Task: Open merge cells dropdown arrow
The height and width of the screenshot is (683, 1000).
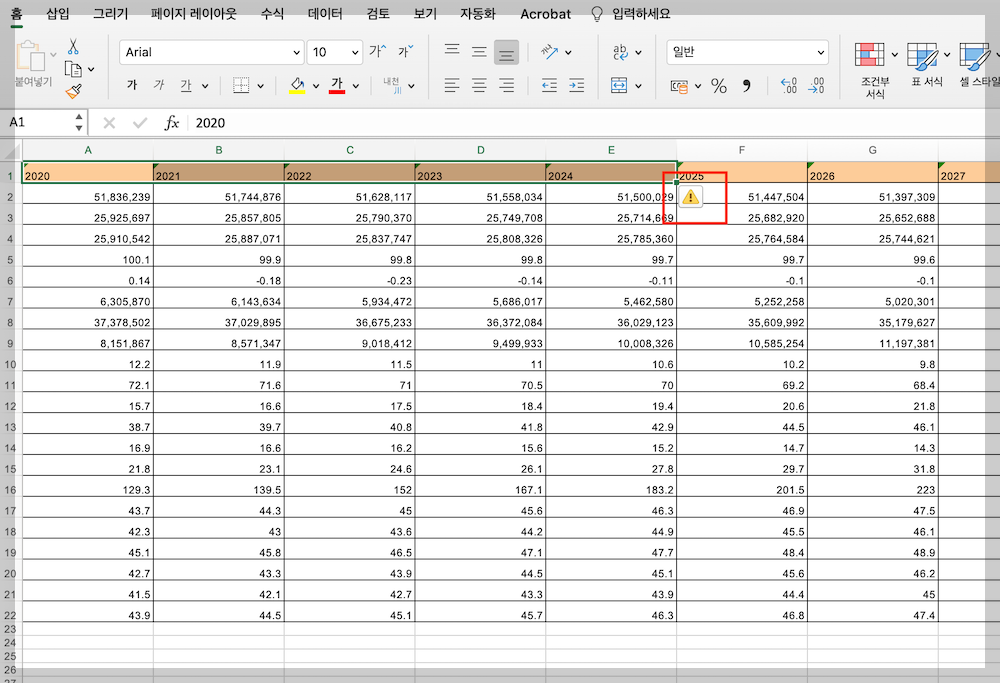Action: coord(638,85)
